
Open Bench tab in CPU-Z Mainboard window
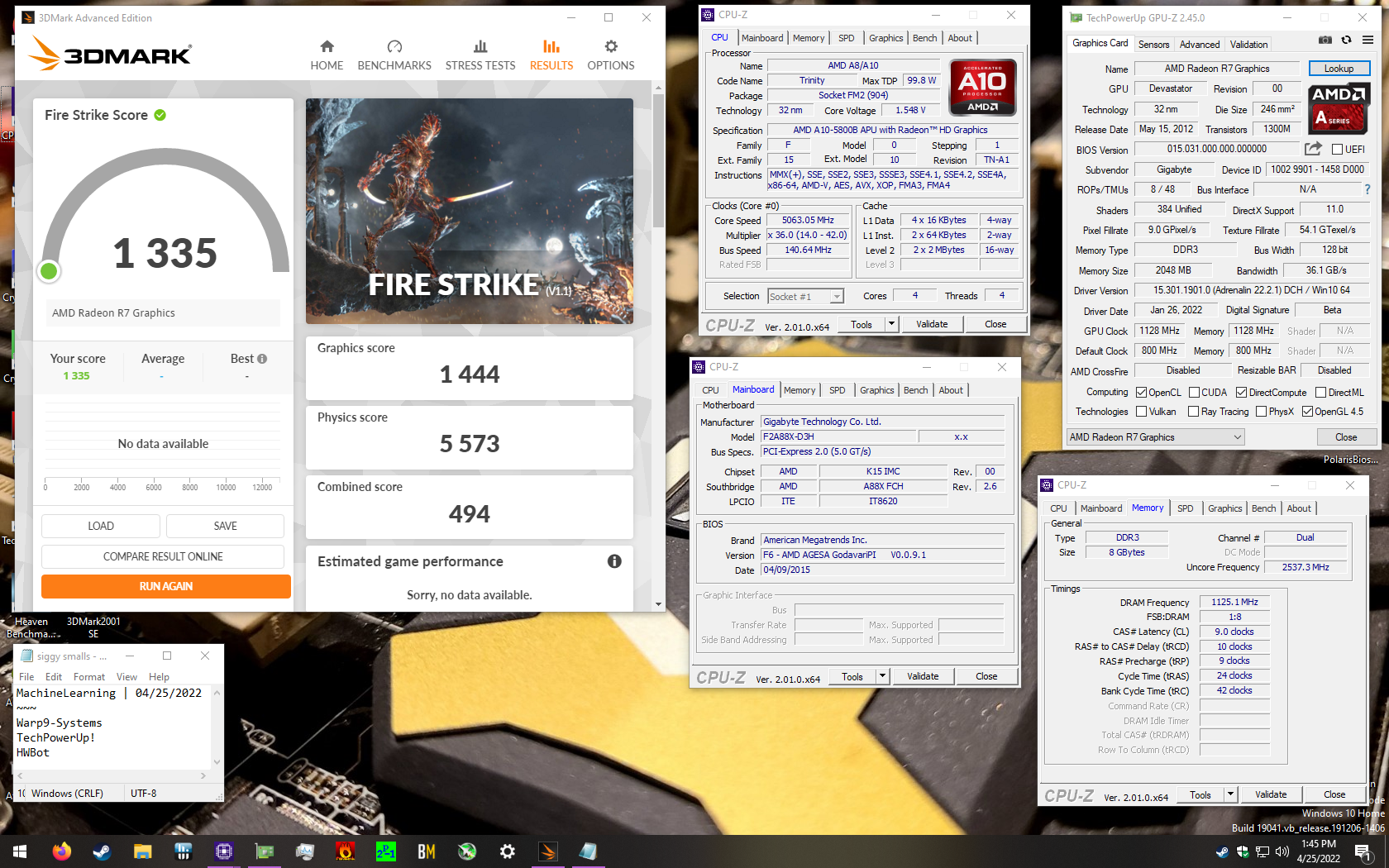pyautogui.click(x=915, y=390)
